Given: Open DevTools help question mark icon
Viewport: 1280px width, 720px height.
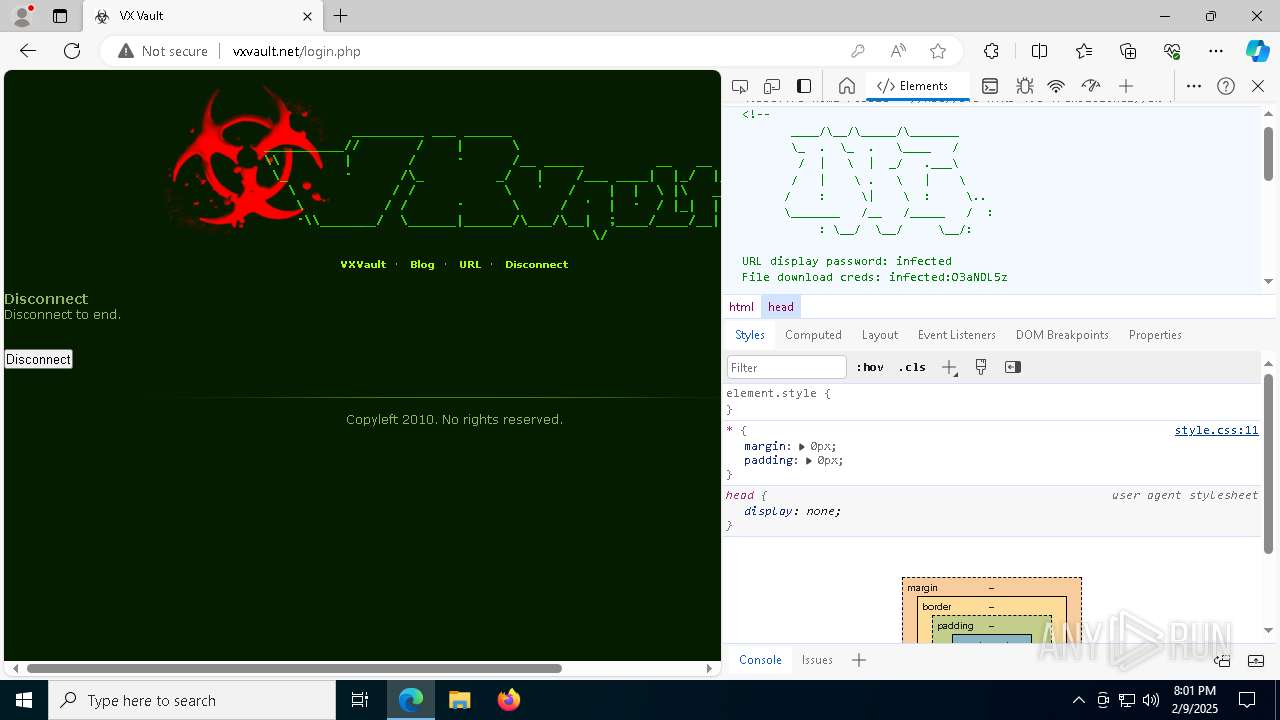Looking at the screenshot, I should [1226, 86].
